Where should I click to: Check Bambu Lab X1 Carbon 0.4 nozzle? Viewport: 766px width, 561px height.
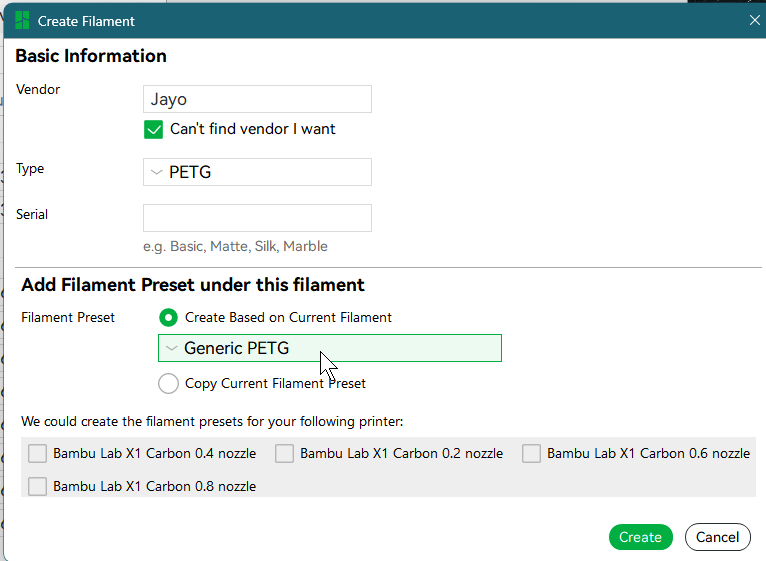(38, 453)
